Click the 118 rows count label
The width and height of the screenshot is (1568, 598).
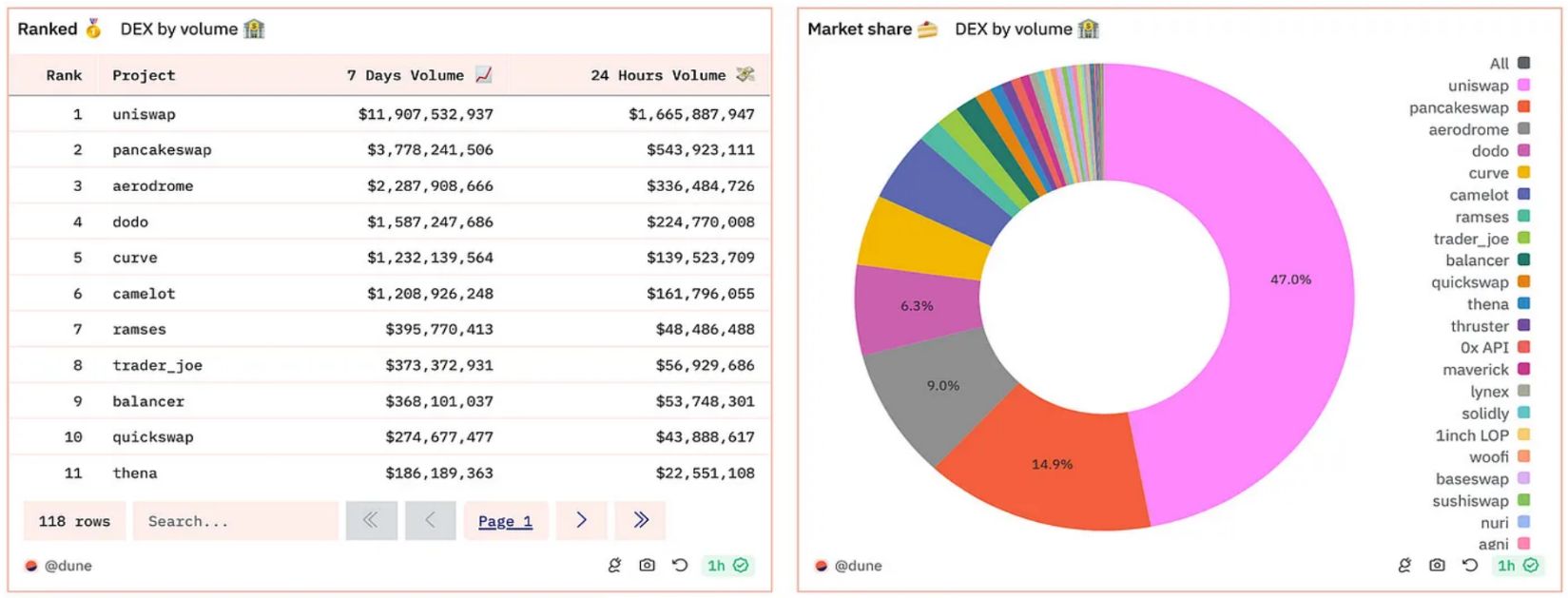[x=74, y=521]
